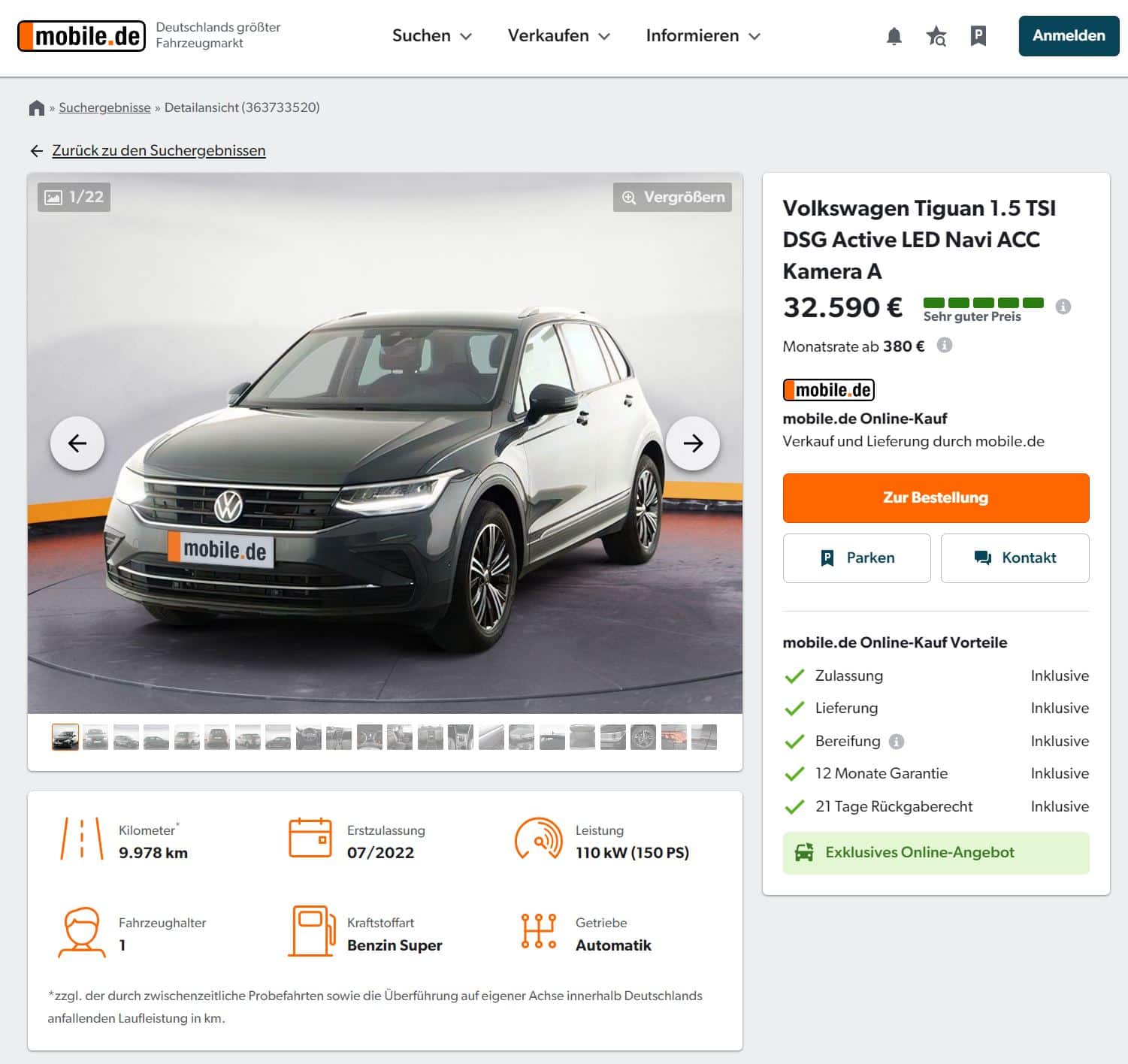Expand the Informieren menu
The height and width of the screenshot is (1064, 1128).
click(x=703, y=36)
